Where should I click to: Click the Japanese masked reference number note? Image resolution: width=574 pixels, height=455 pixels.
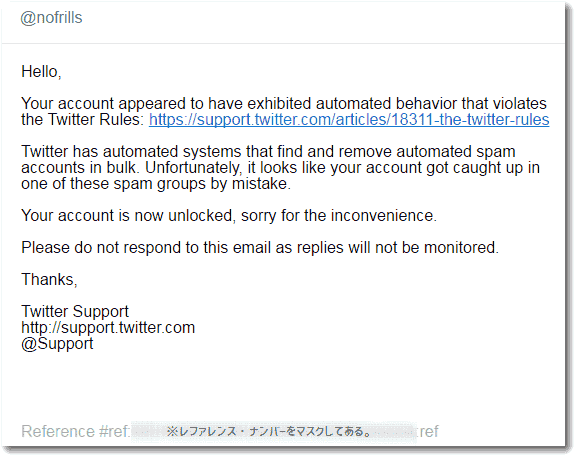pyautogui.click(x=269, y=432)
